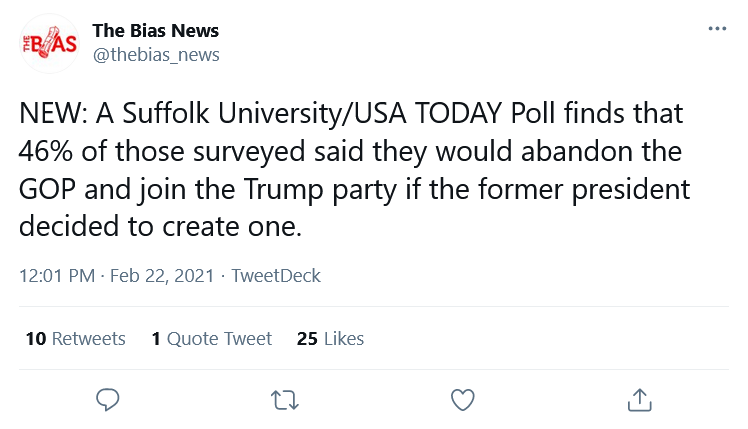Screen dimensions: 748x429
Task: Click the phrase 'Suffolk University/USA TODAY'
Action: [312, 115]
